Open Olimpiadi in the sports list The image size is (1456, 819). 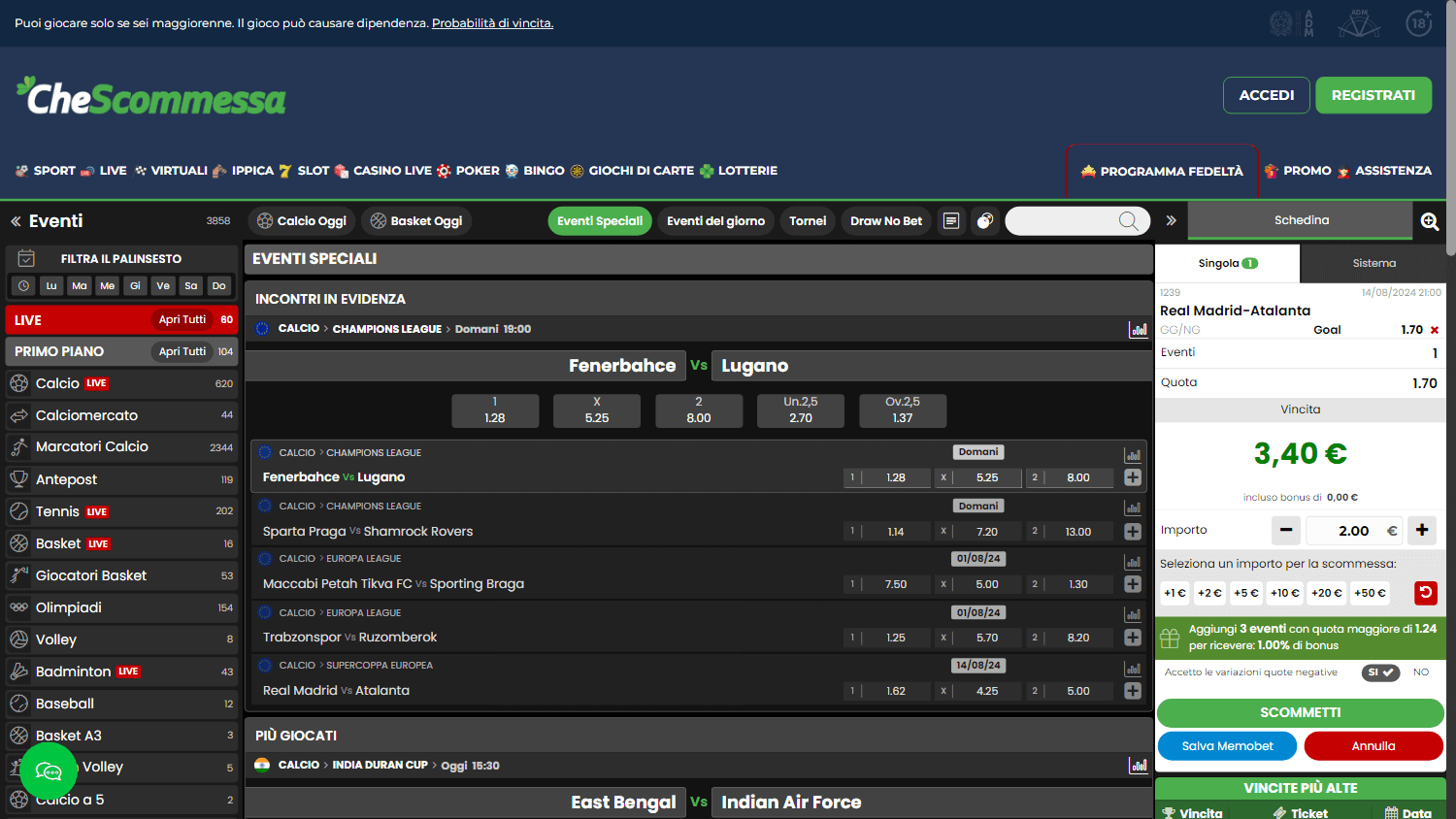[121, 607]
